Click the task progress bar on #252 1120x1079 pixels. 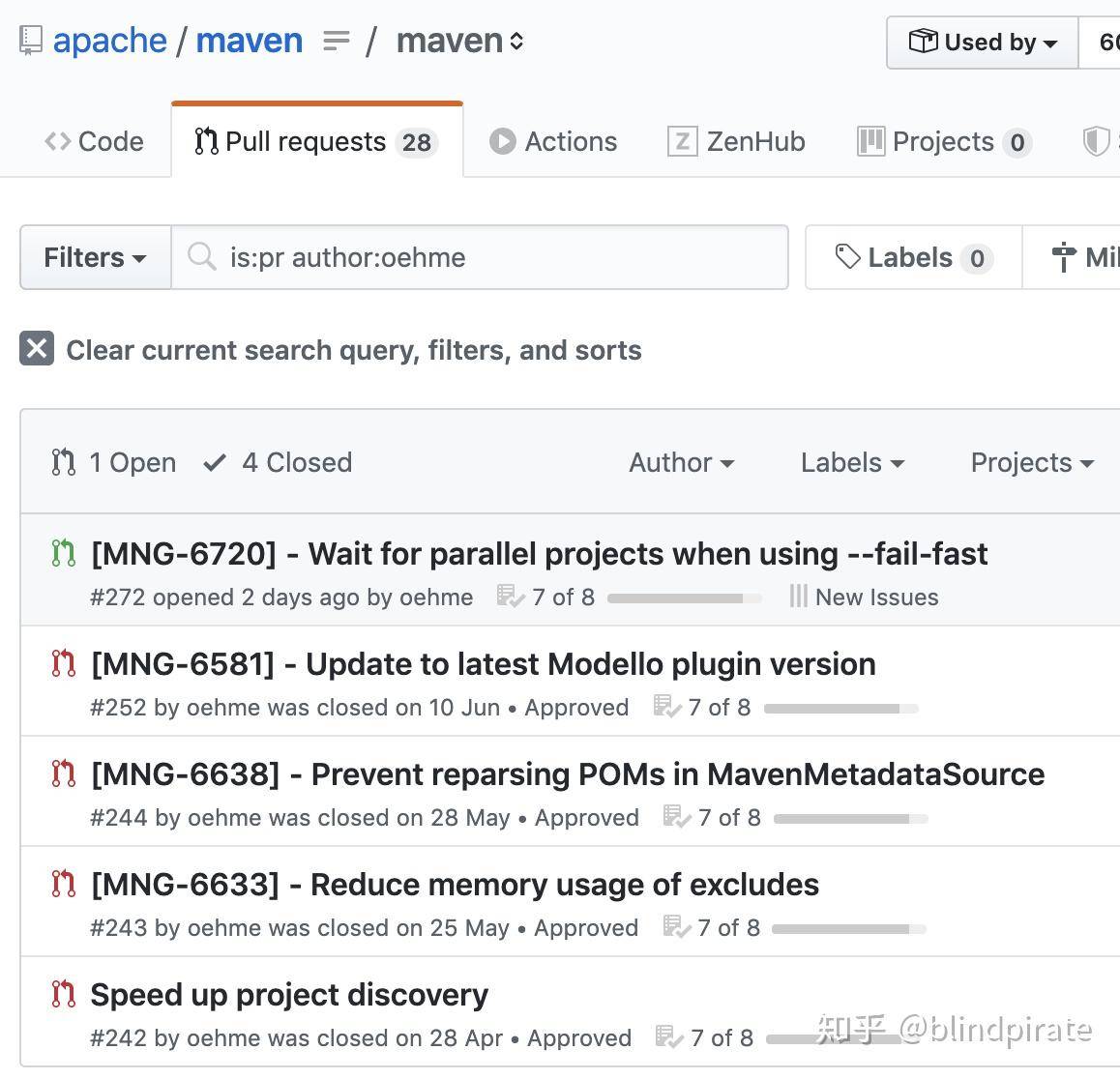[x=840, y=709]
